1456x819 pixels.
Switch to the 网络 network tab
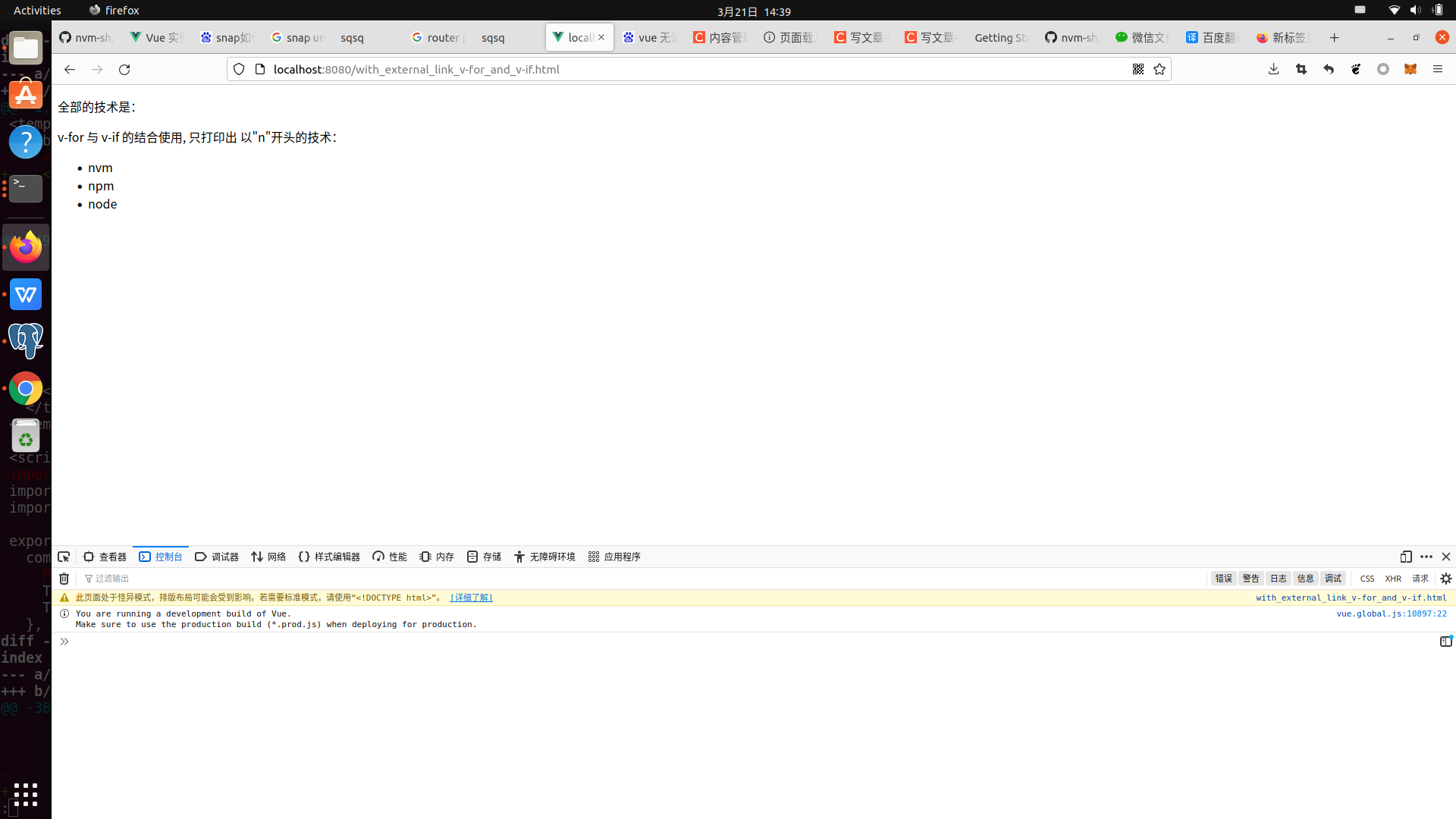[x=268, y=557]
